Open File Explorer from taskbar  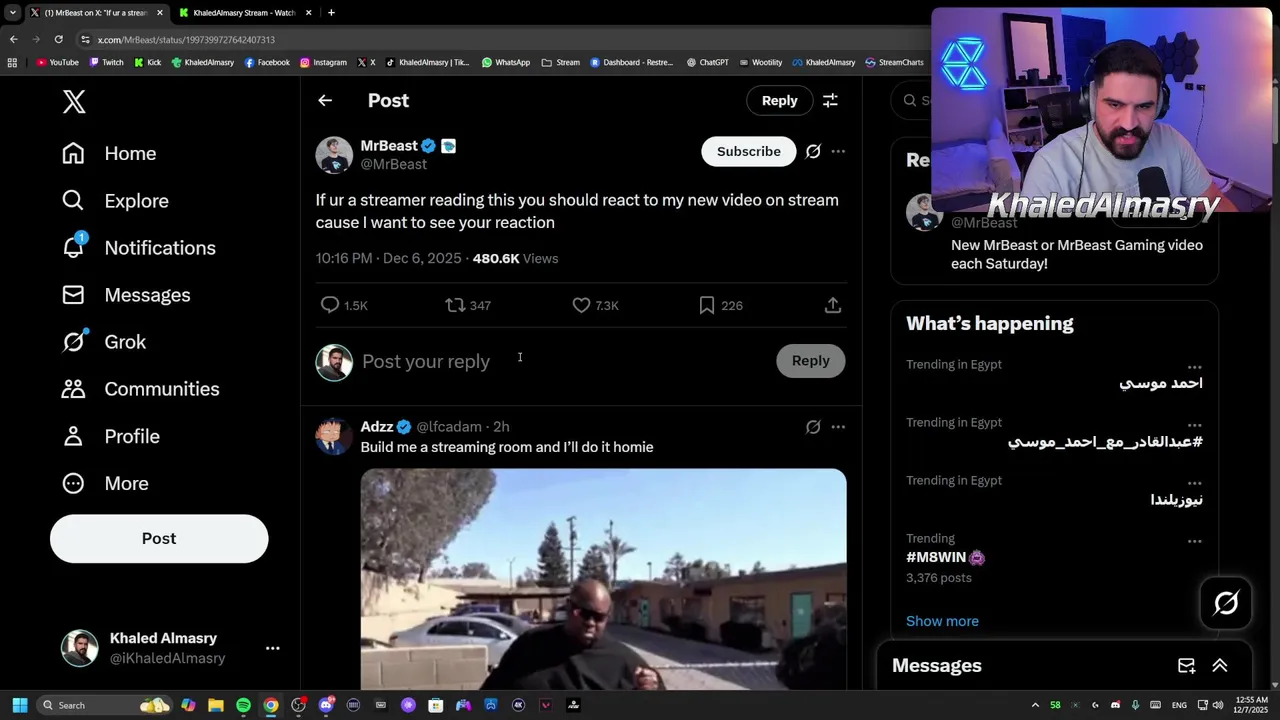[x=216, y=705]
